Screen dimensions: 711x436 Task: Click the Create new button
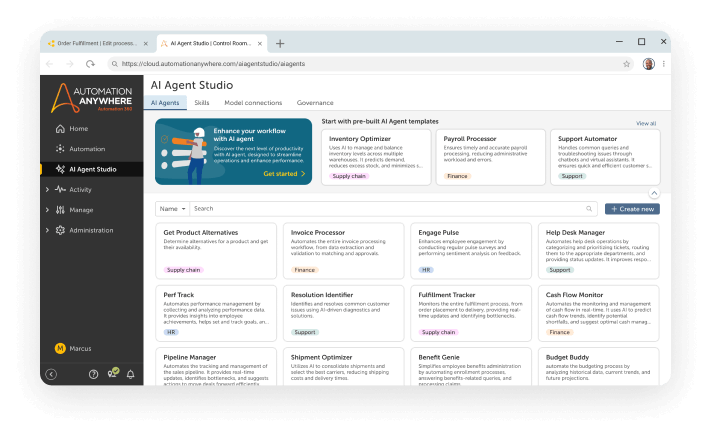[632, 209]
